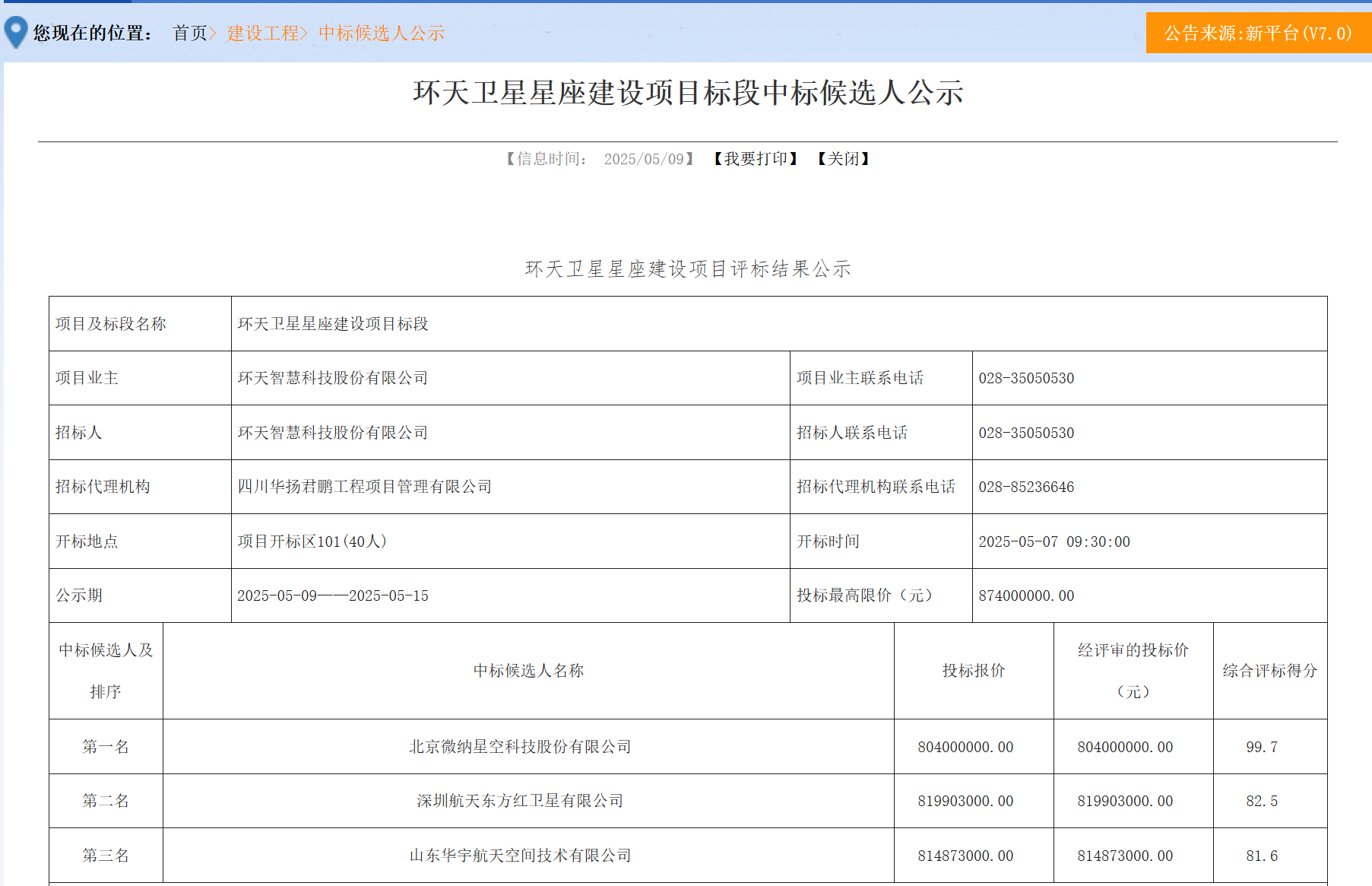Click the 您现在的位置 label

(x=92, y=33)
